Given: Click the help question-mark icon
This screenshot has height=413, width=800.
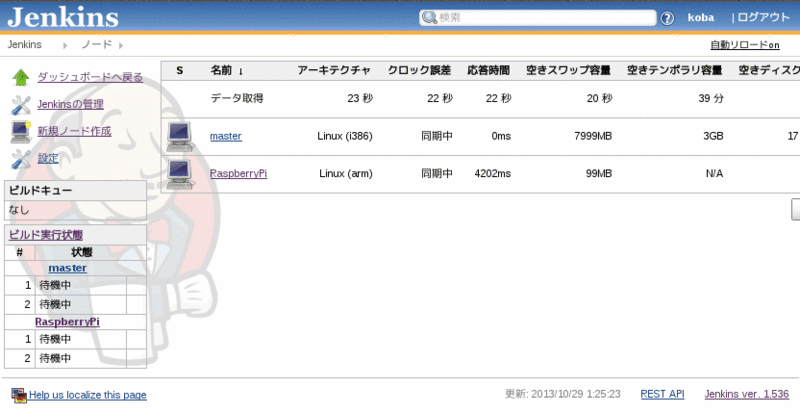Looking at the screenshot, I should tap(667, 18).
